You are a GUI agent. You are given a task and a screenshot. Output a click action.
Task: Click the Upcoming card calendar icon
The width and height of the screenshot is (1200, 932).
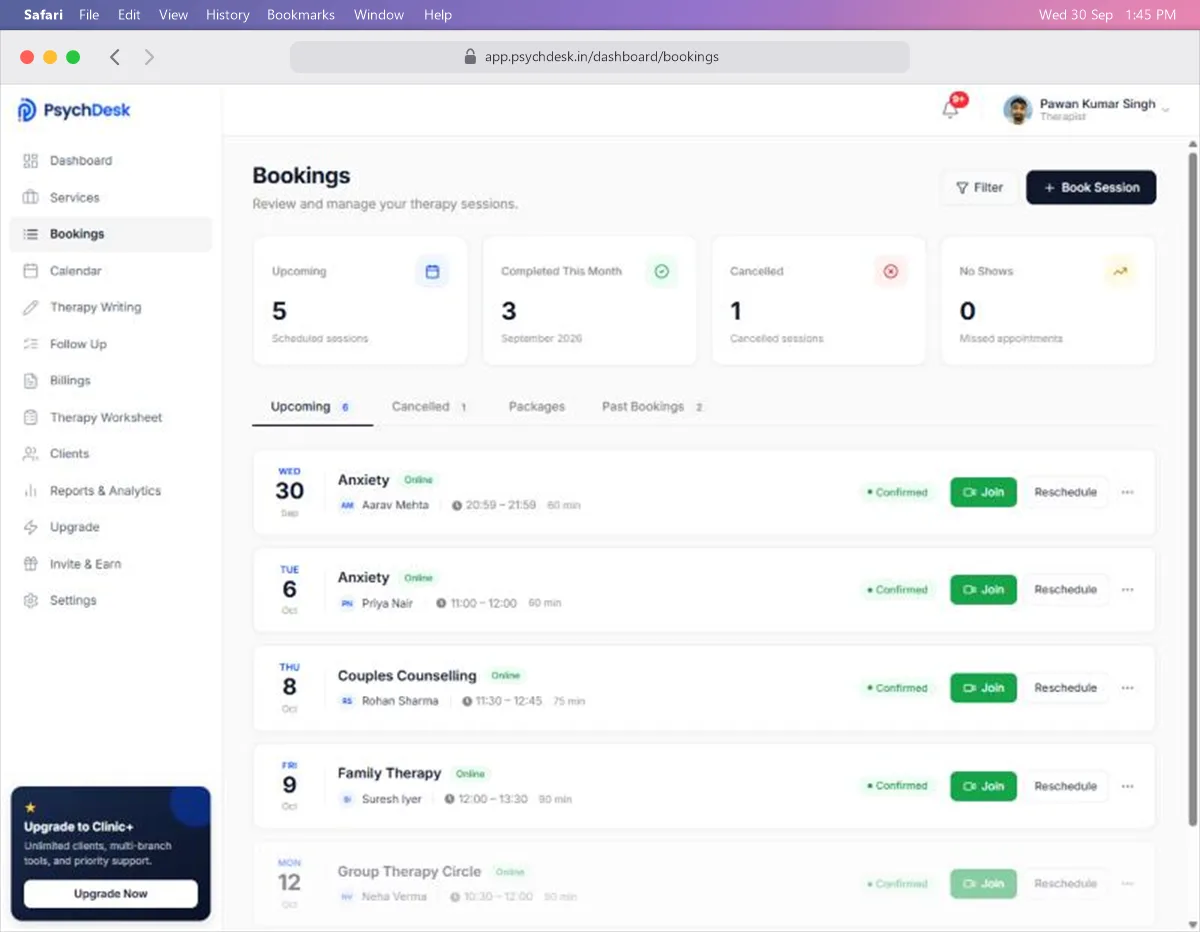click(x=433, y=271)
